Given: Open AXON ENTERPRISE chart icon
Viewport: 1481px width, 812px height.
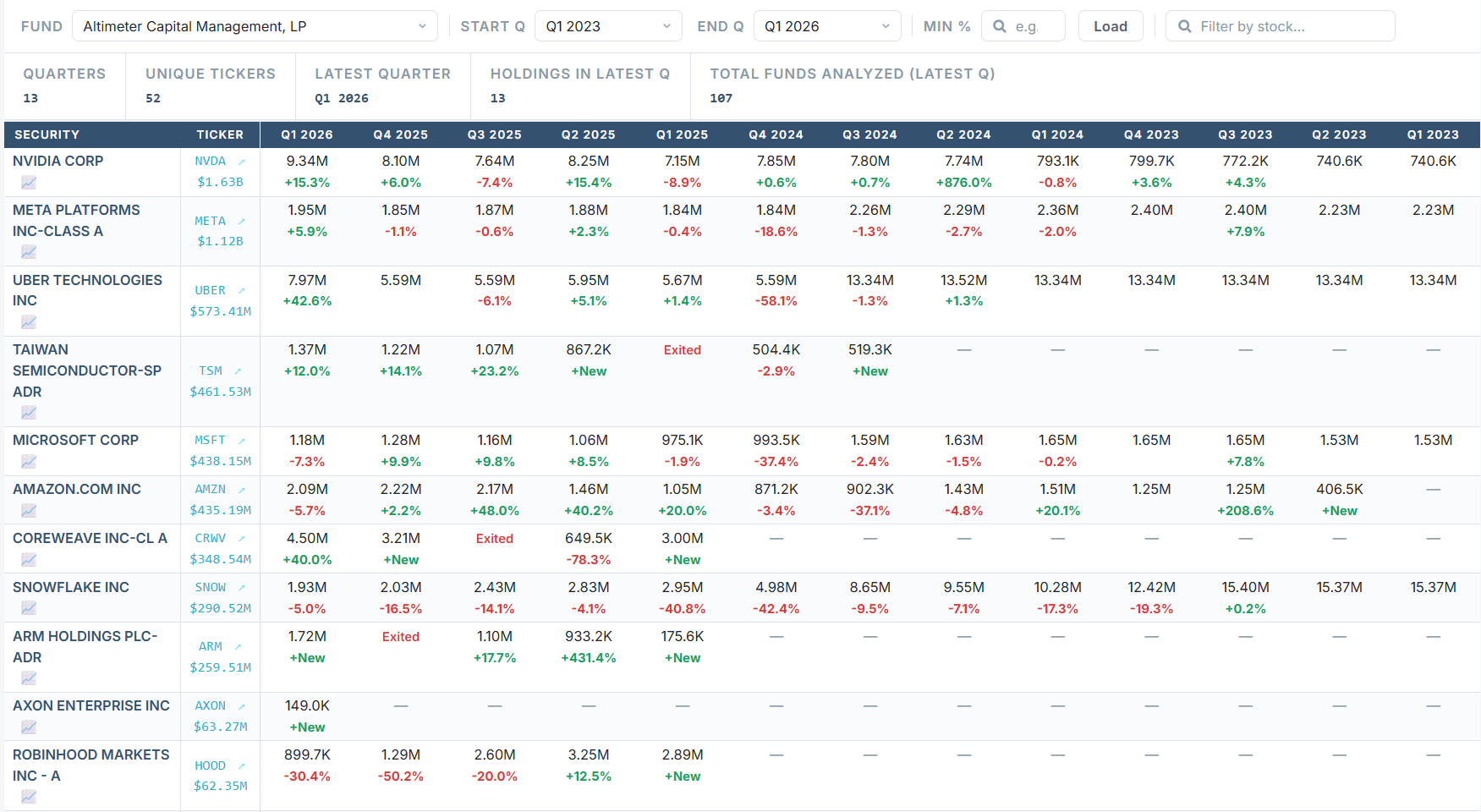Looking at the screenshot, I should coord(29,727).
